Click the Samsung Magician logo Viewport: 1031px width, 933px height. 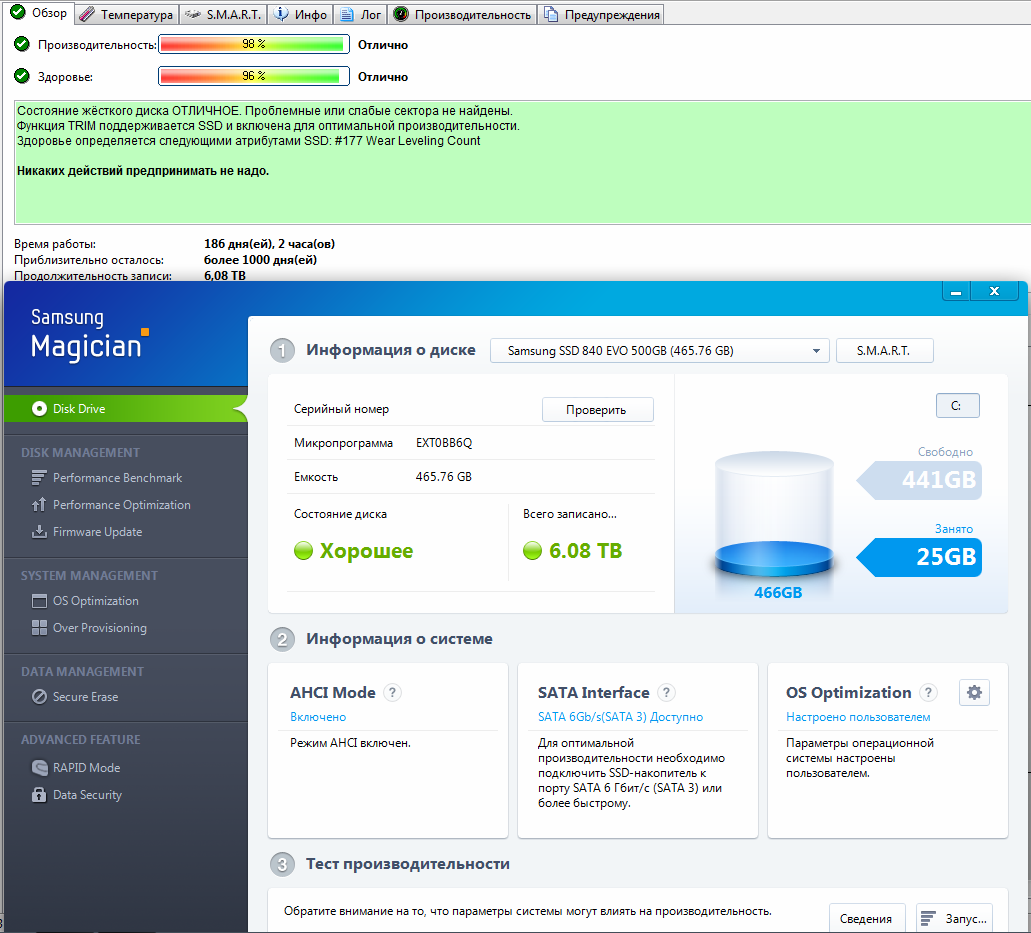pyautogui.click(x=89, y=334)
